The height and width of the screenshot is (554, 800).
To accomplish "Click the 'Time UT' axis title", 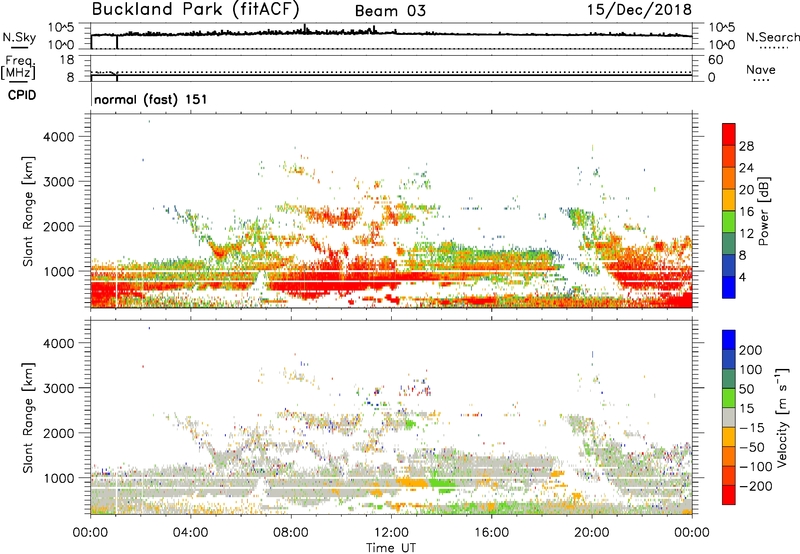I will pyautogui.click(x=391, y=547).
